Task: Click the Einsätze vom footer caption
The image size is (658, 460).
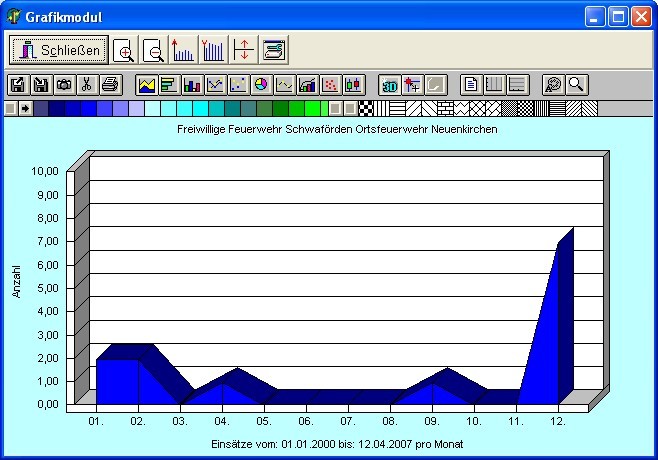Action: [x=337, y=444]
